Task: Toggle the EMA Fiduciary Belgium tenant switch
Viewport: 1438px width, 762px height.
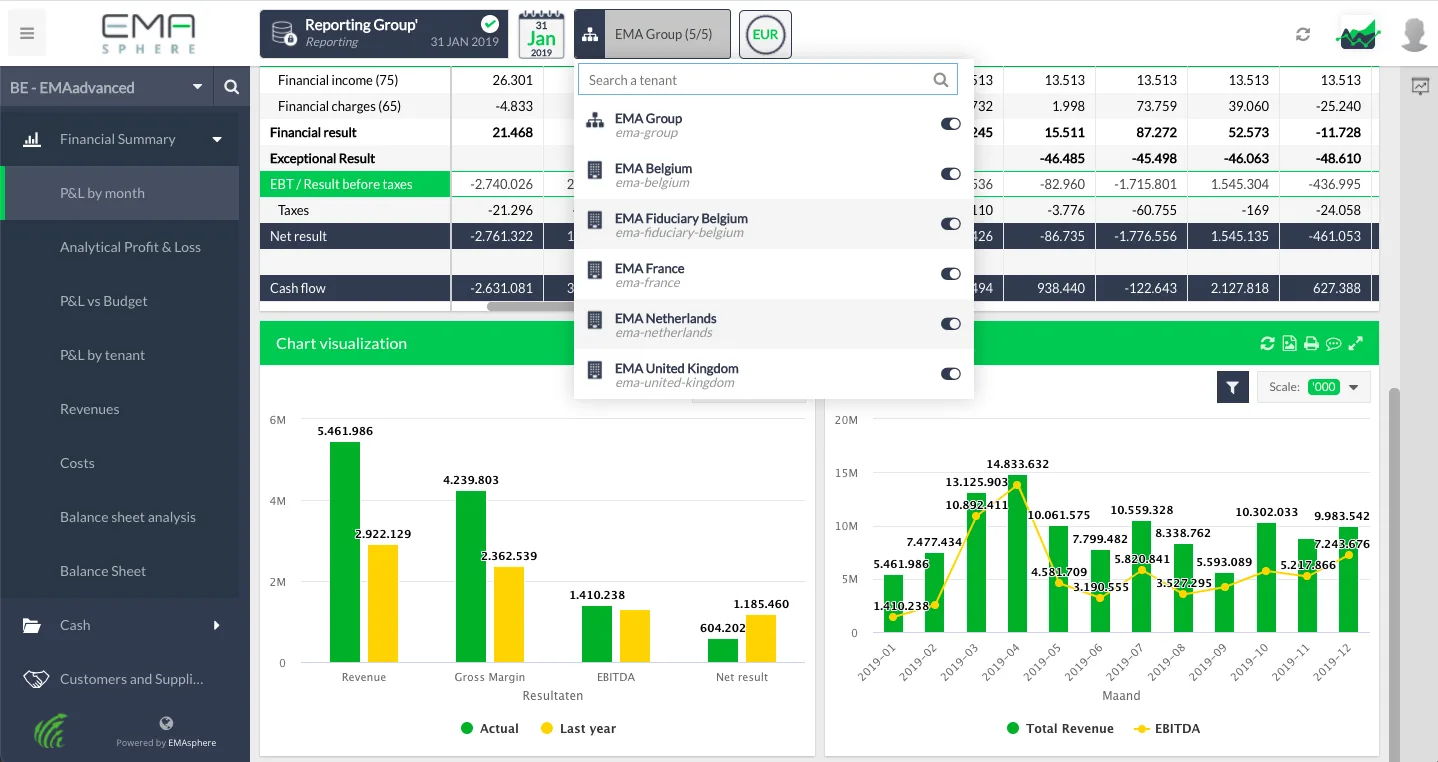Action: (950, 224)
